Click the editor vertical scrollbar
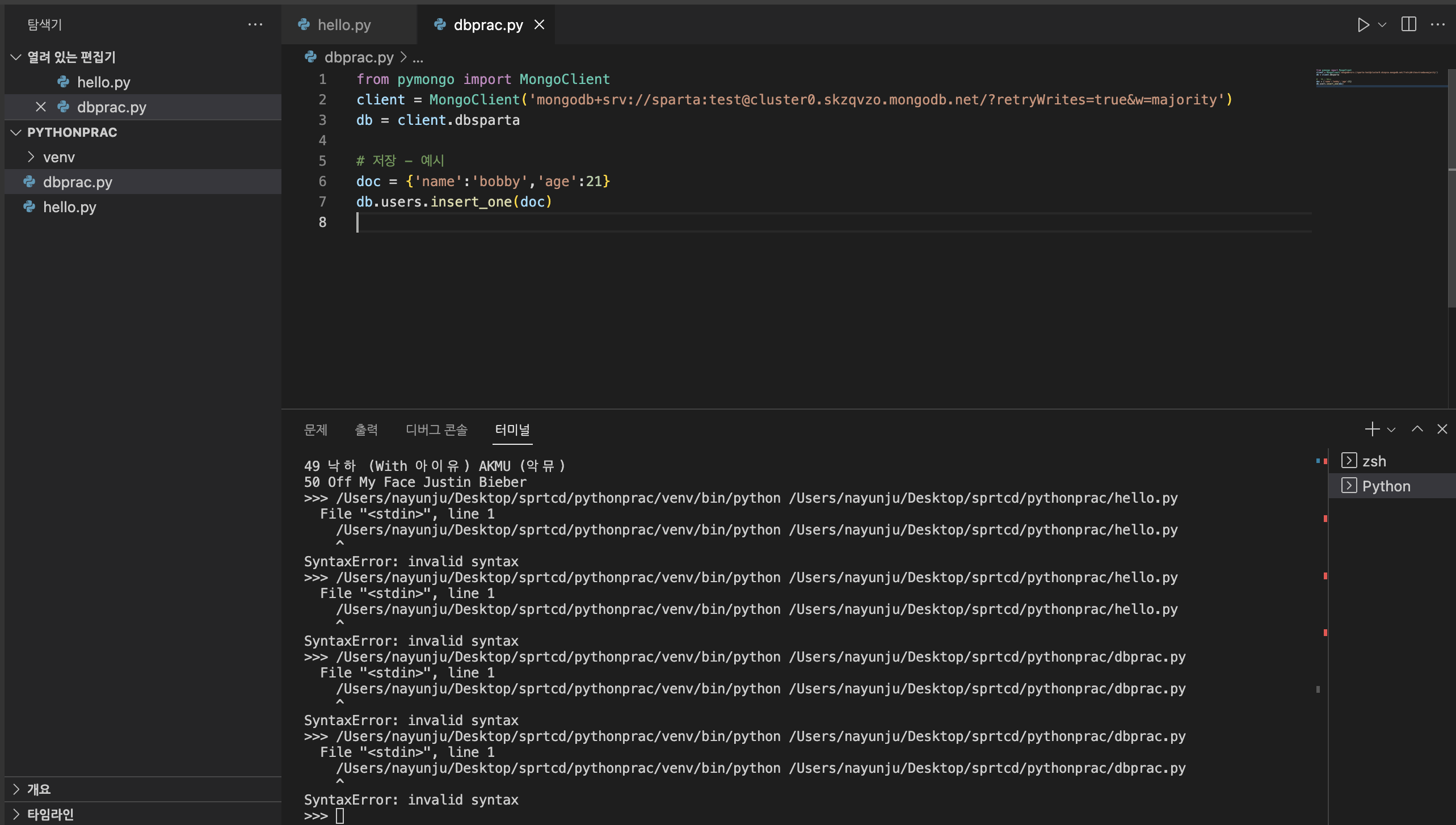 point(1451,187)
